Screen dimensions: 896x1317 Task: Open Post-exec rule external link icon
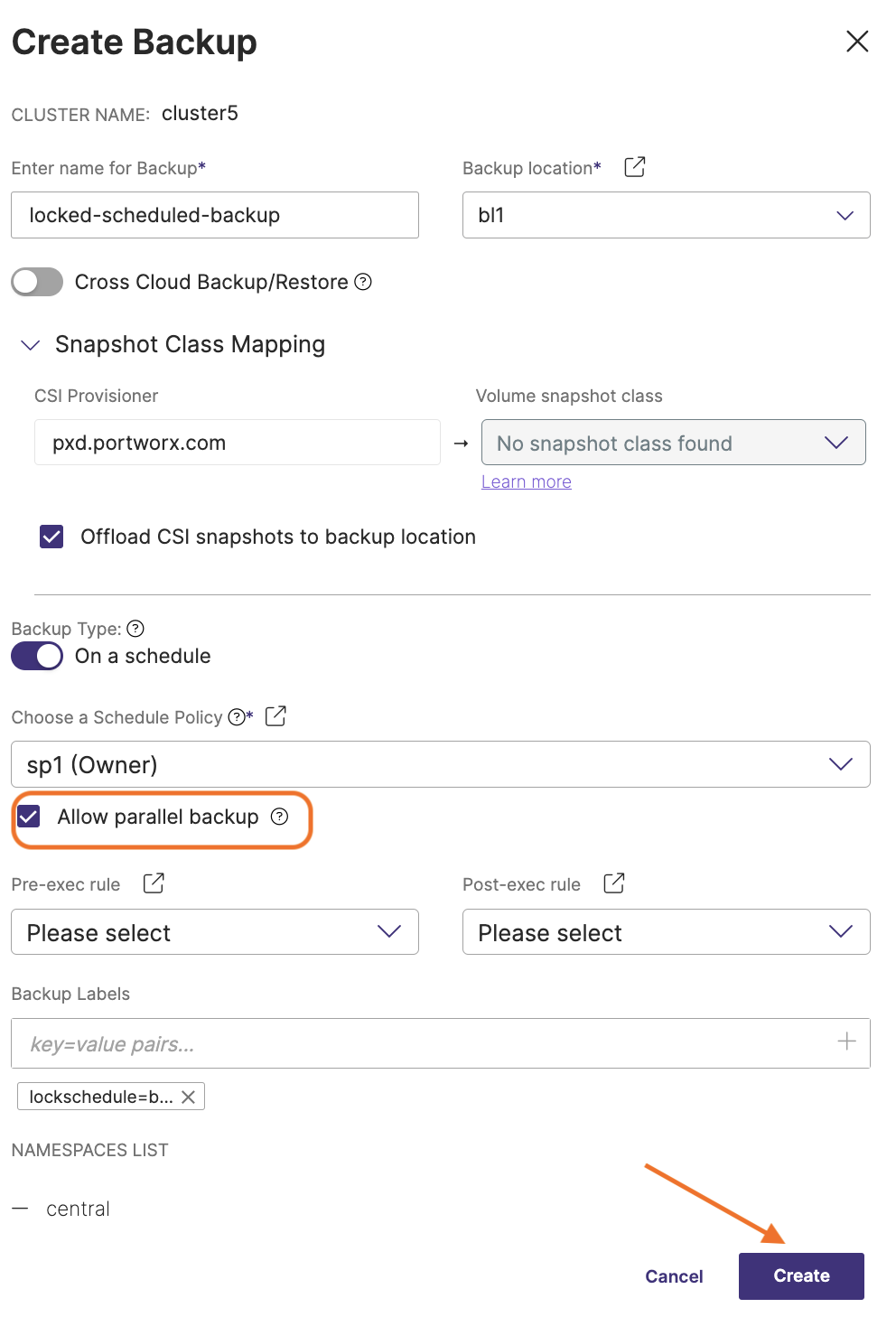tap(614, 883)
